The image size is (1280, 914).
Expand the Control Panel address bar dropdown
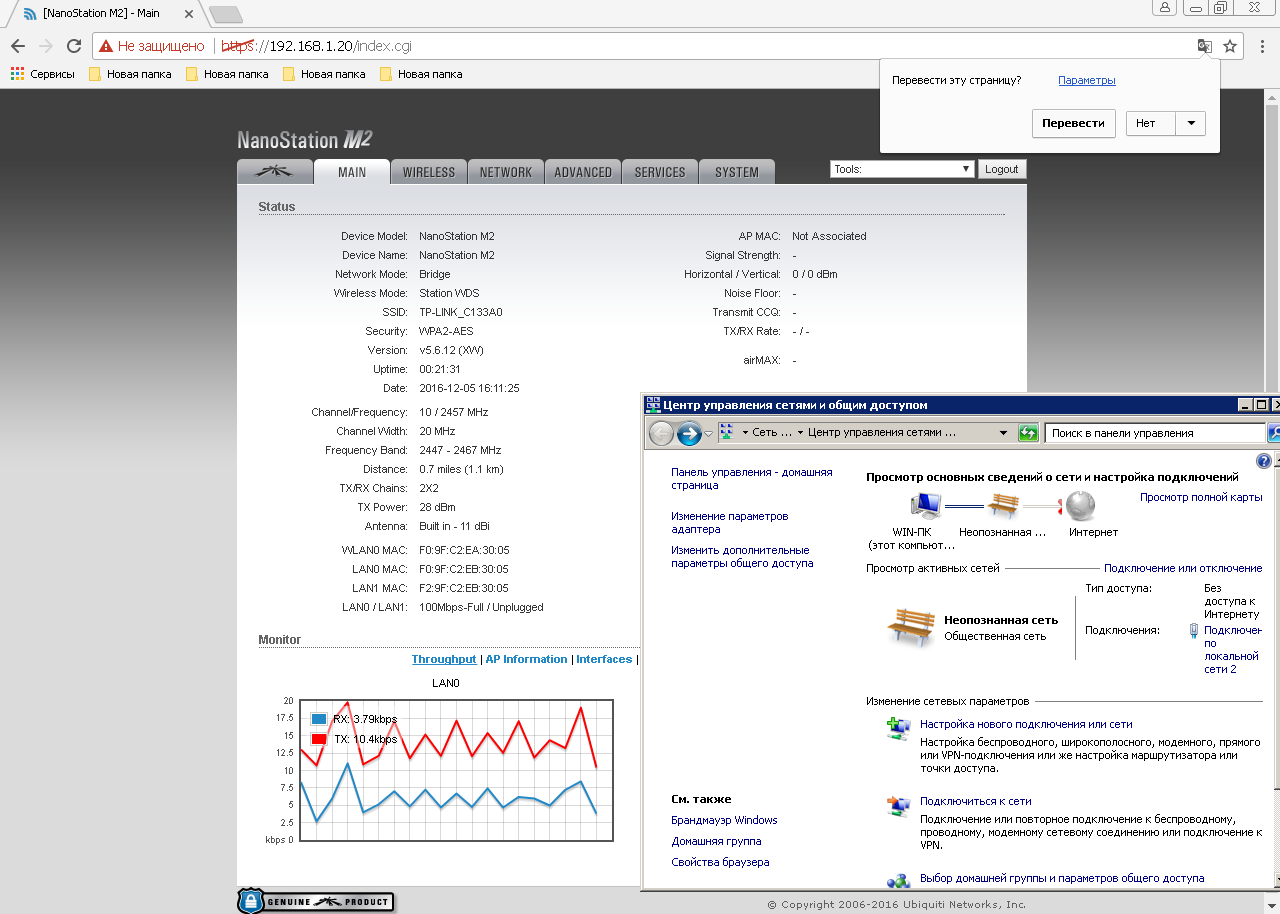point(1003,433)
